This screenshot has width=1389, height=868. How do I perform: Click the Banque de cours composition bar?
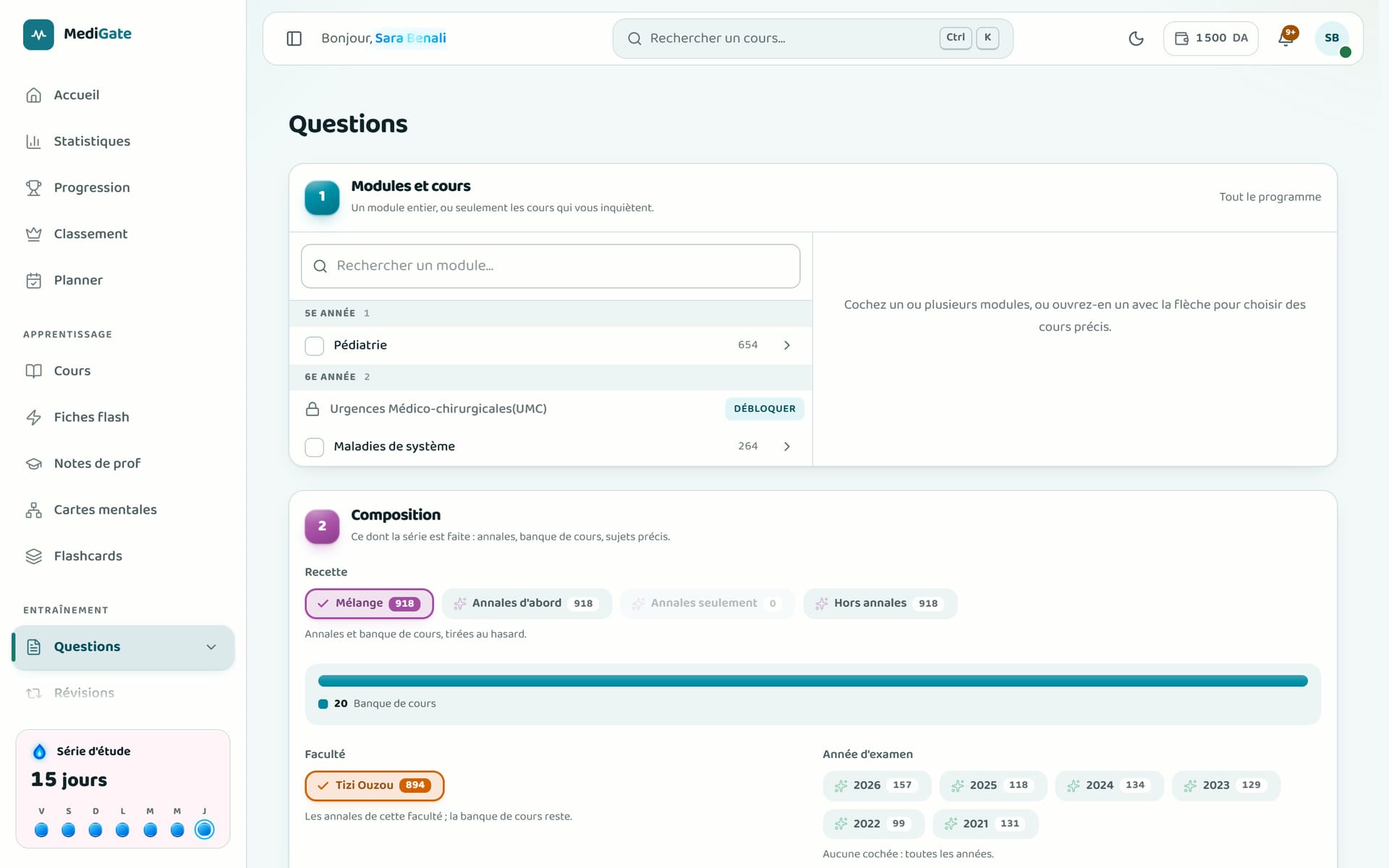pyautogui.click(x=812, y=681)
